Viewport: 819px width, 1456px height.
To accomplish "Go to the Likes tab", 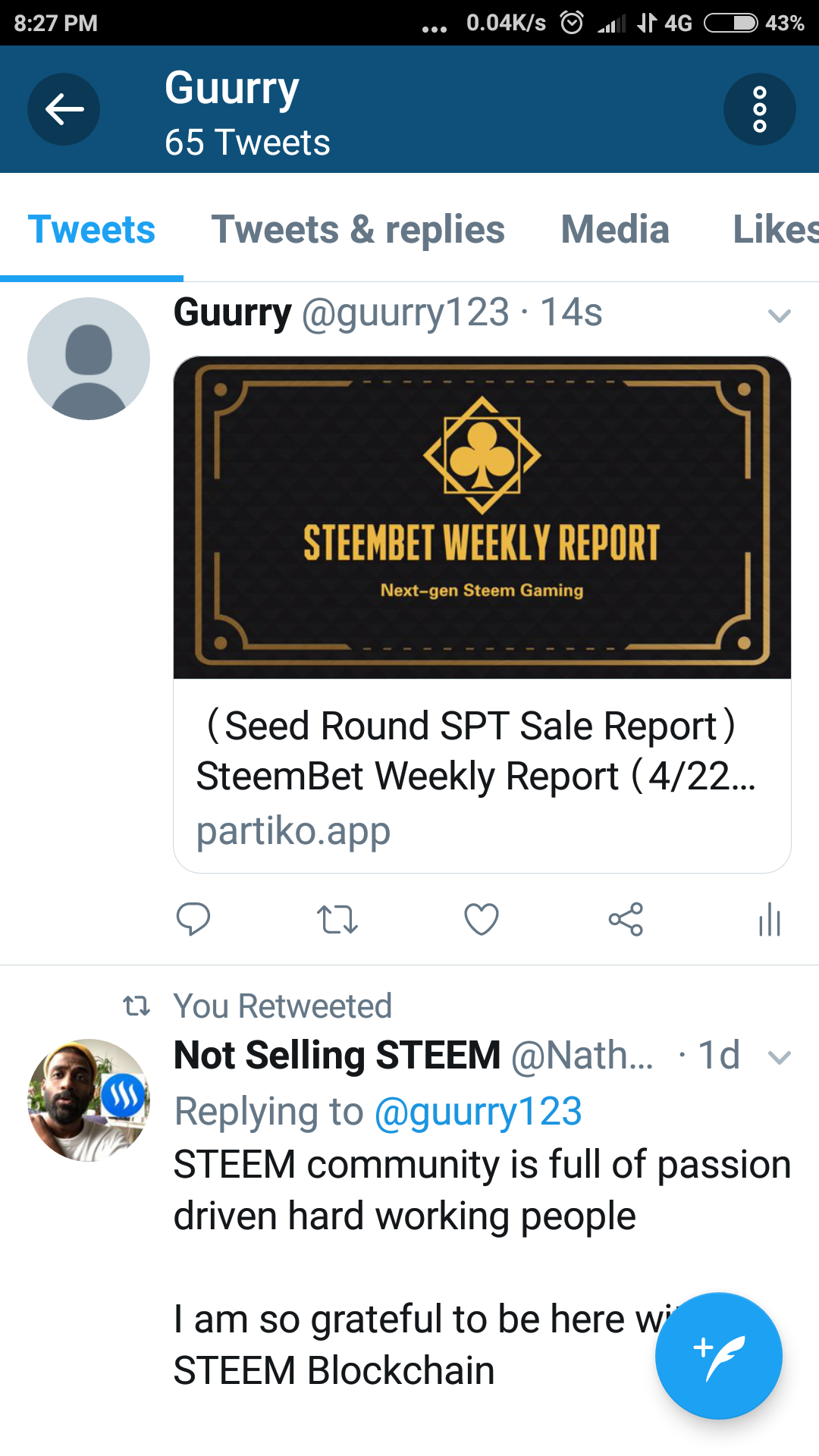I will point(773,230).
